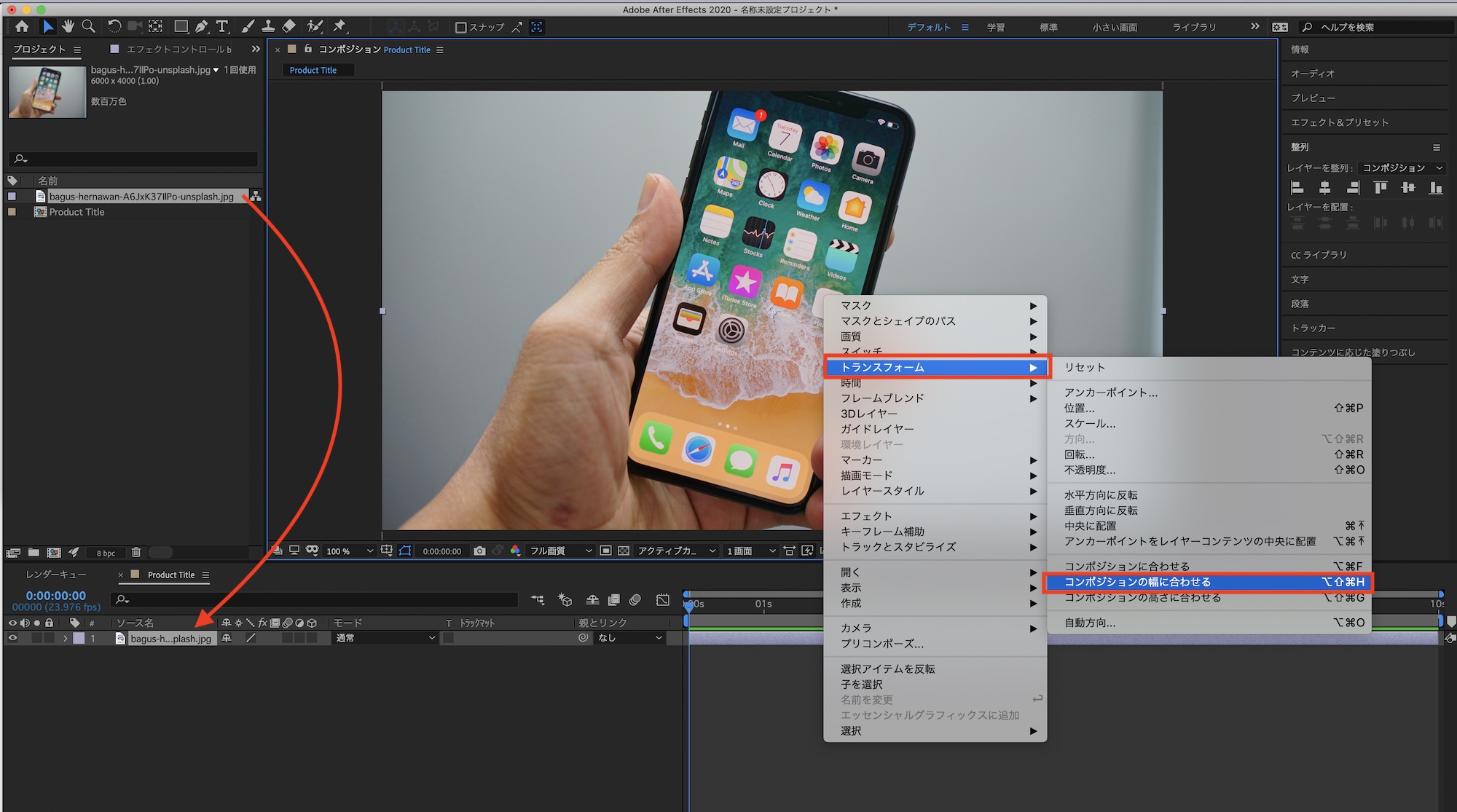Click the delete trash icon in Project panel
This screenshot has width=1457, height=812.
[136, 553]
